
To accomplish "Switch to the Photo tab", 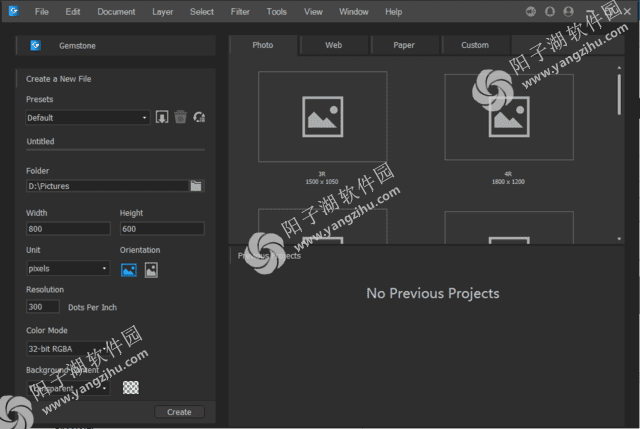I will [x=263, y=45].
